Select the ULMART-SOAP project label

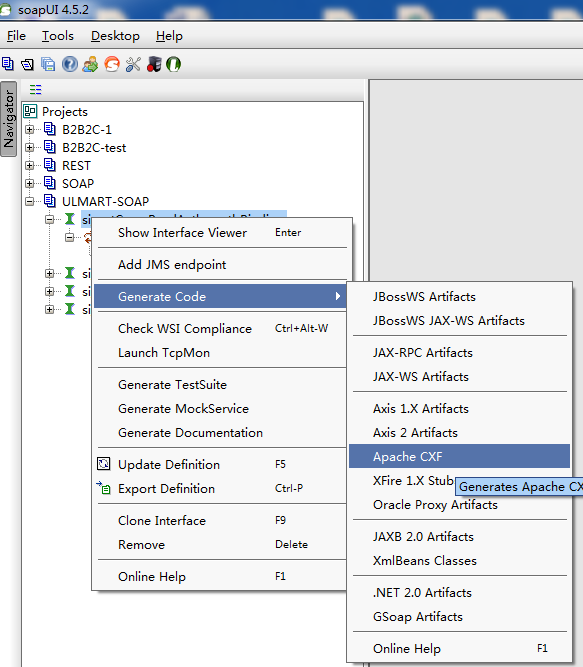click(105, 201)
